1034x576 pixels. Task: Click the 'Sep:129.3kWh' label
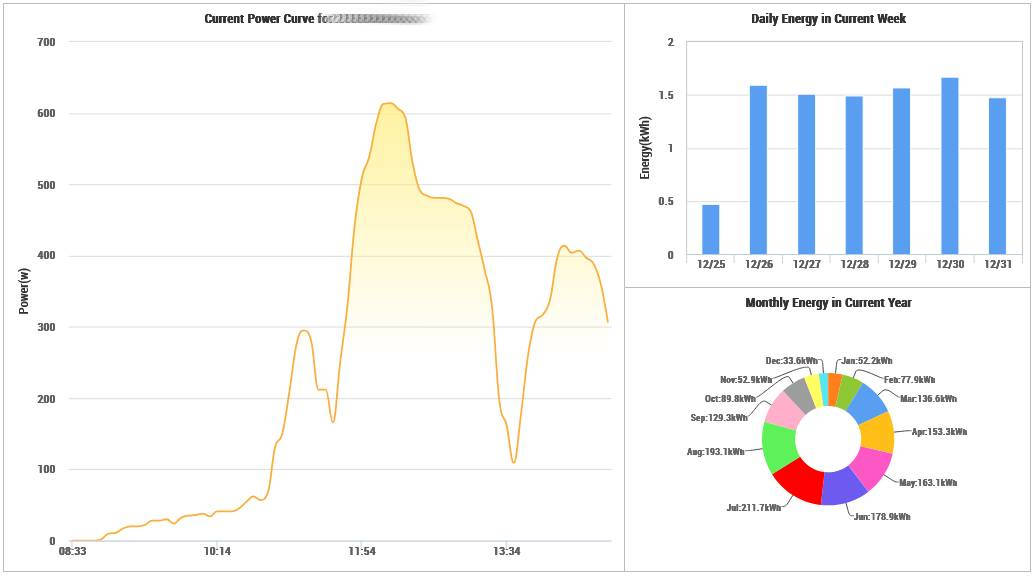point(719,418)
